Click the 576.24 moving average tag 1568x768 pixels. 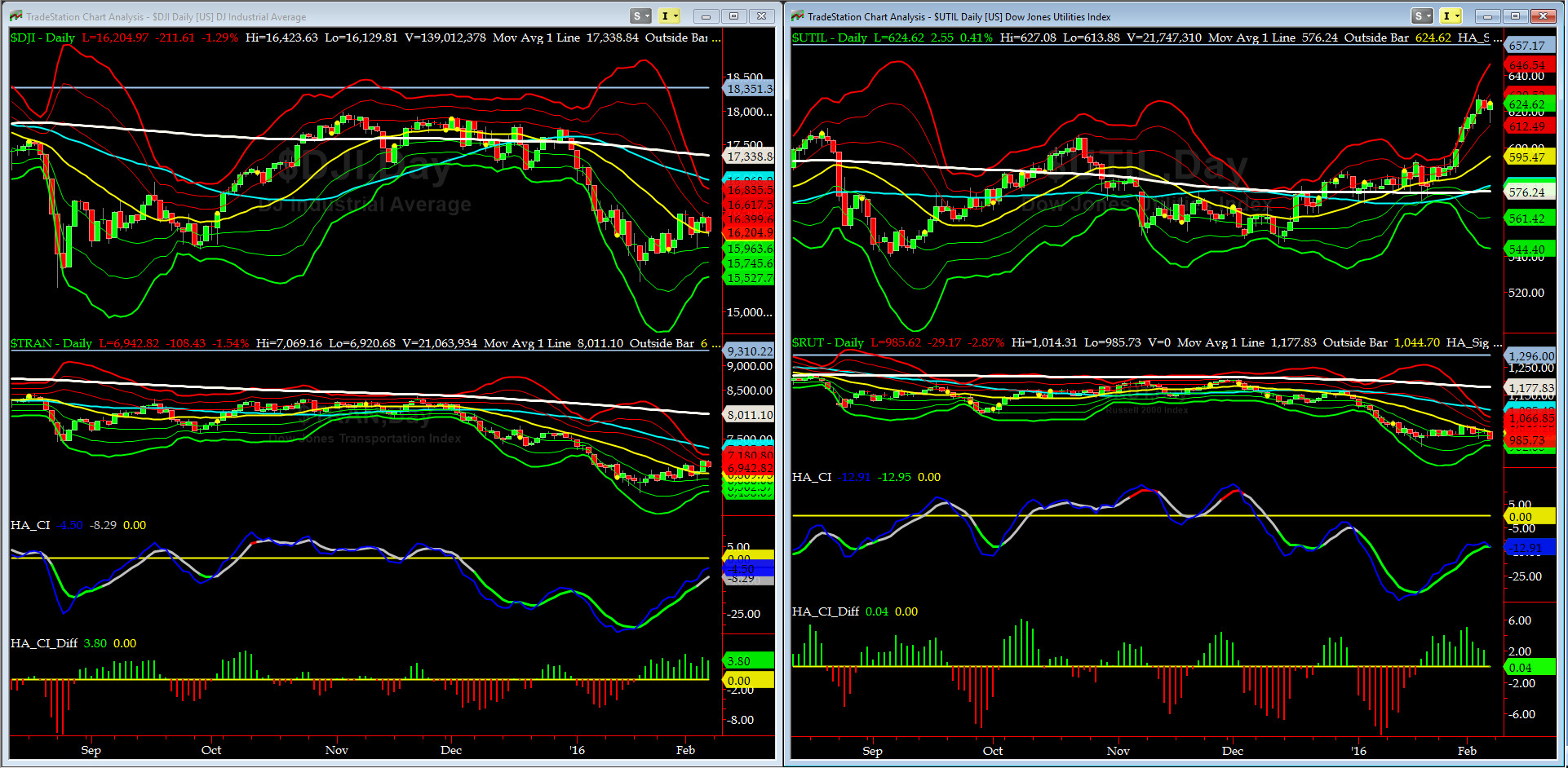tap(1530, 193)
